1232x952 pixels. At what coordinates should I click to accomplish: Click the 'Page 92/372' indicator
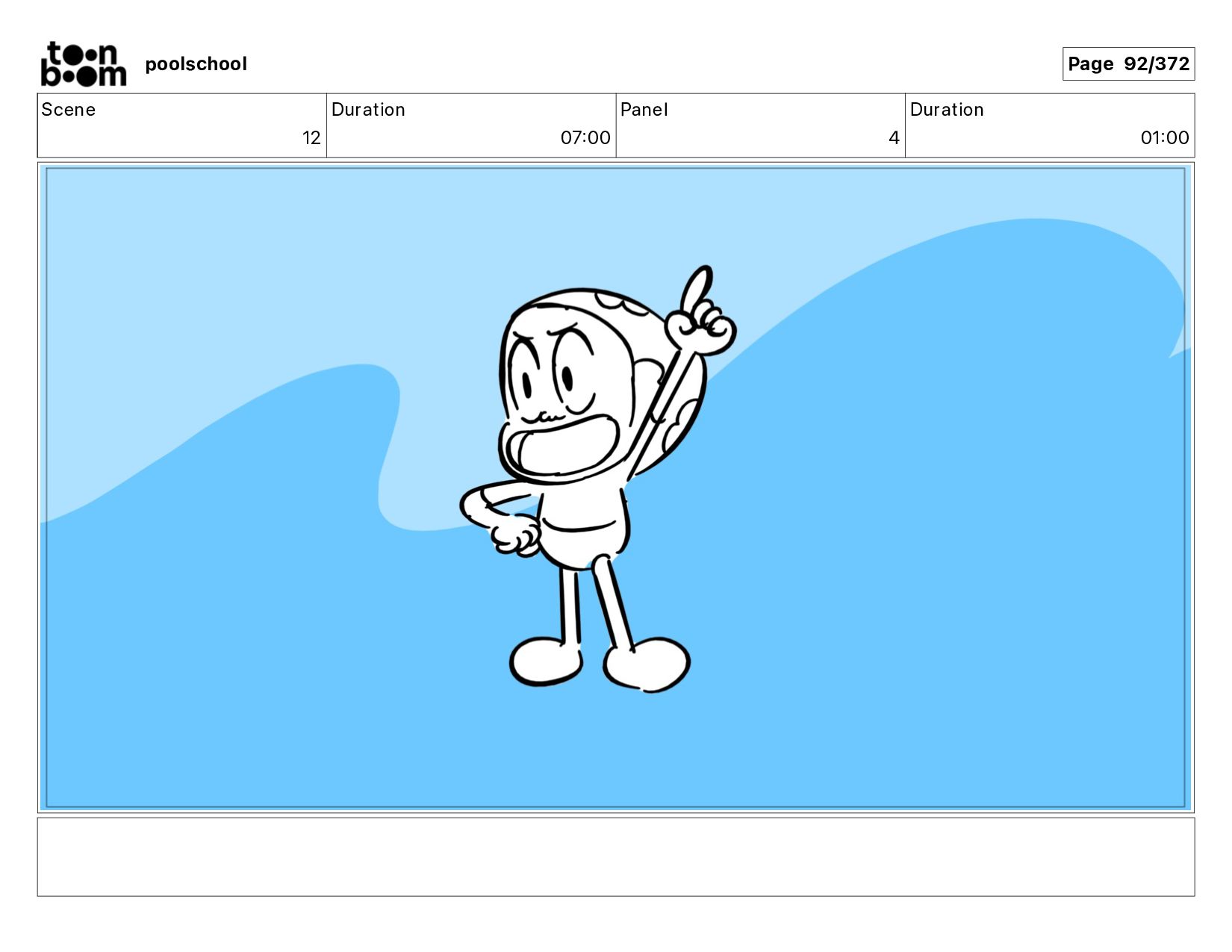1128,63
